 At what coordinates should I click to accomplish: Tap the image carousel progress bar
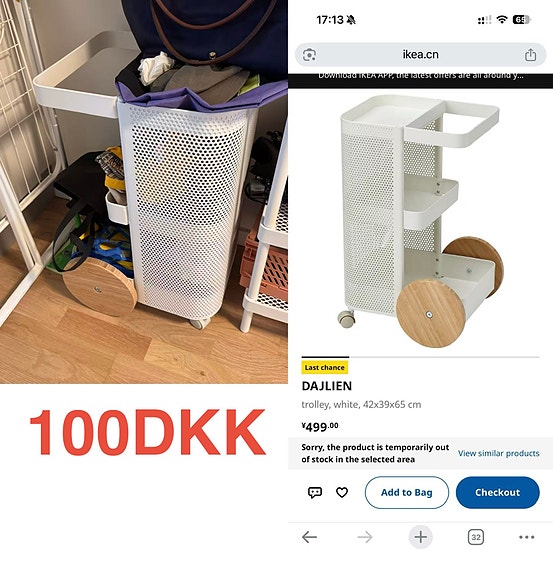coord(421,356)
